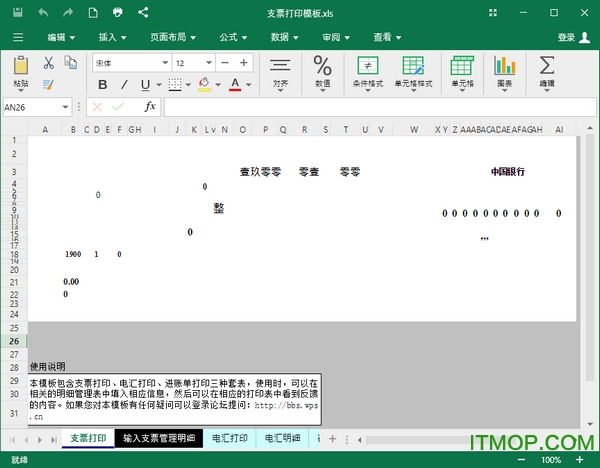This screenshot has height=468, width=600.
Task: Switch to the 电汇打印 sheet tab
Action: coord(230,438)
